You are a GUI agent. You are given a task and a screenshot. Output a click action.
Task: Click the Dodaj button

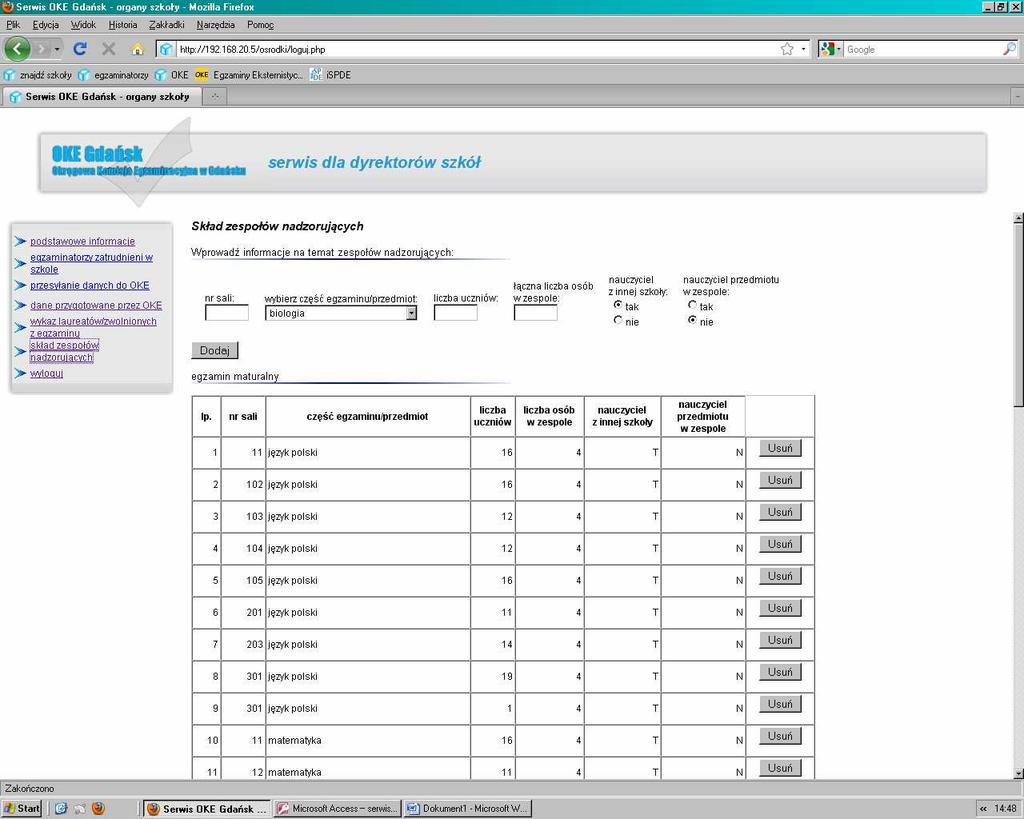215,350
